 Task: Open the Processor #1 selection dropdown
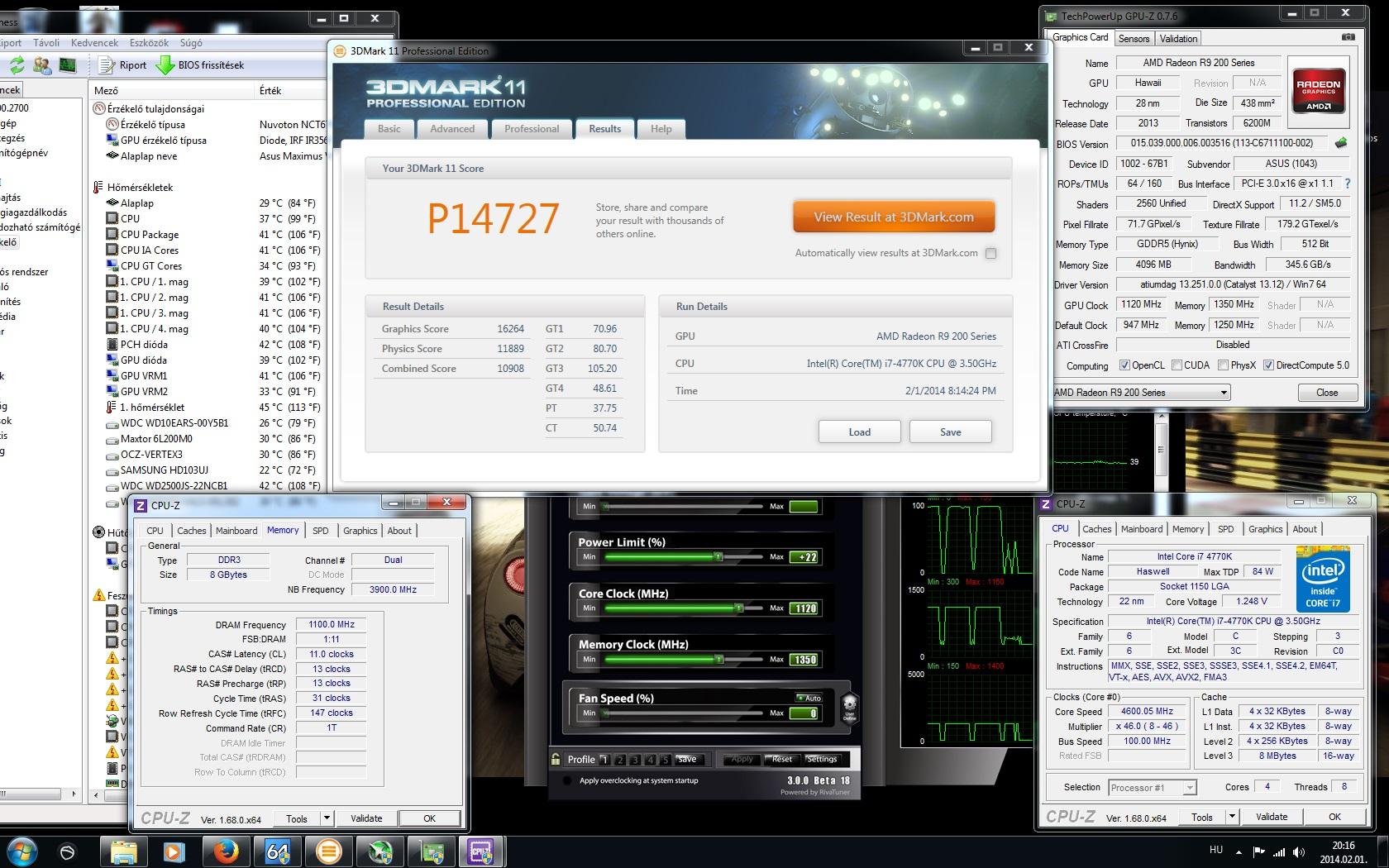pyautogui.click(x=1152, y=787)
